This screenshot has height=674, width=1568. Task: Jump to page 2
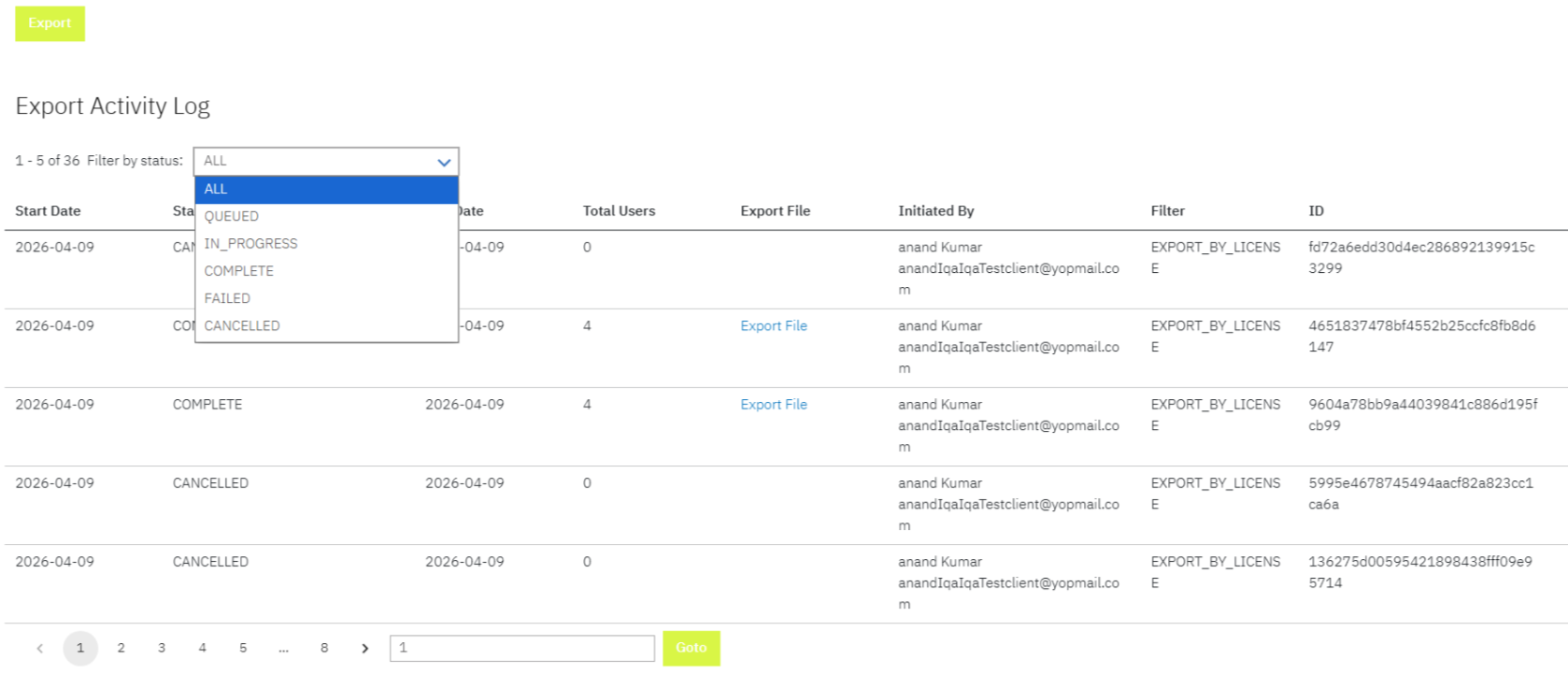click(x=121, y=648)
